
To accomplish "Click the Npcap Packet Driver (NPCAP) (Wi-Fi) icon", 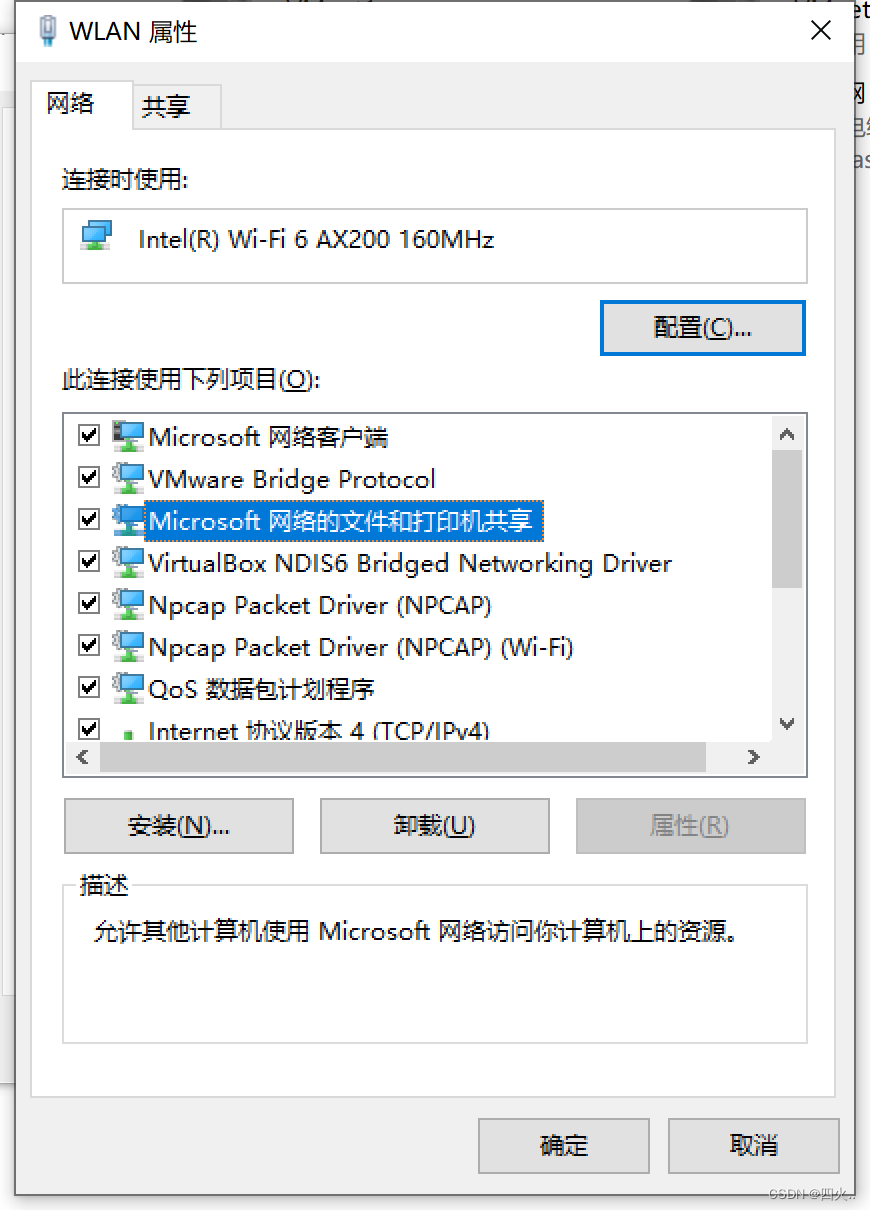I will 128,646.
